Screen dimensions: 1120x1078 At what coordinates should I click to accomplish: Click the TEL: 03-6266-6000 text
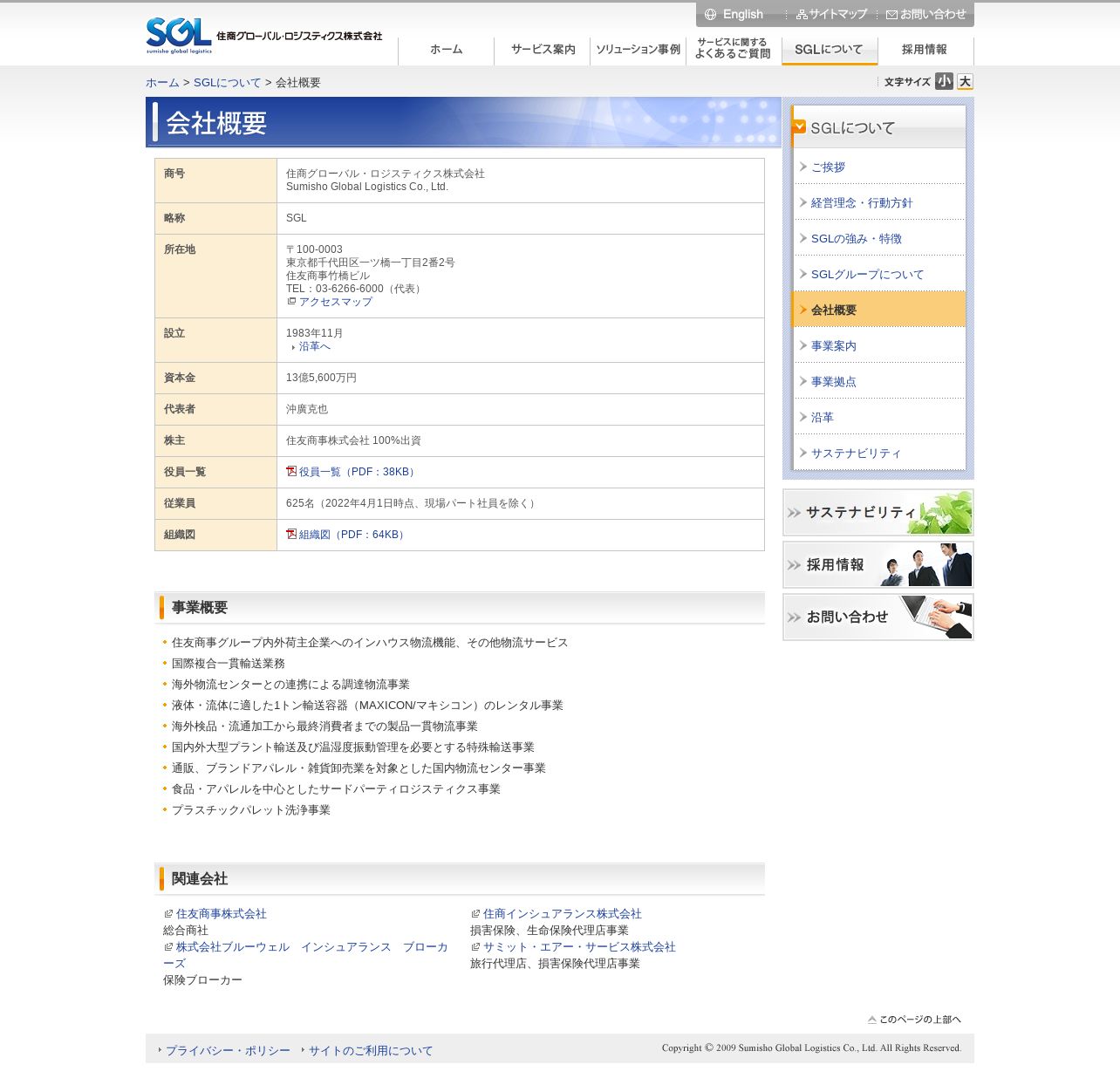[355, 289]
